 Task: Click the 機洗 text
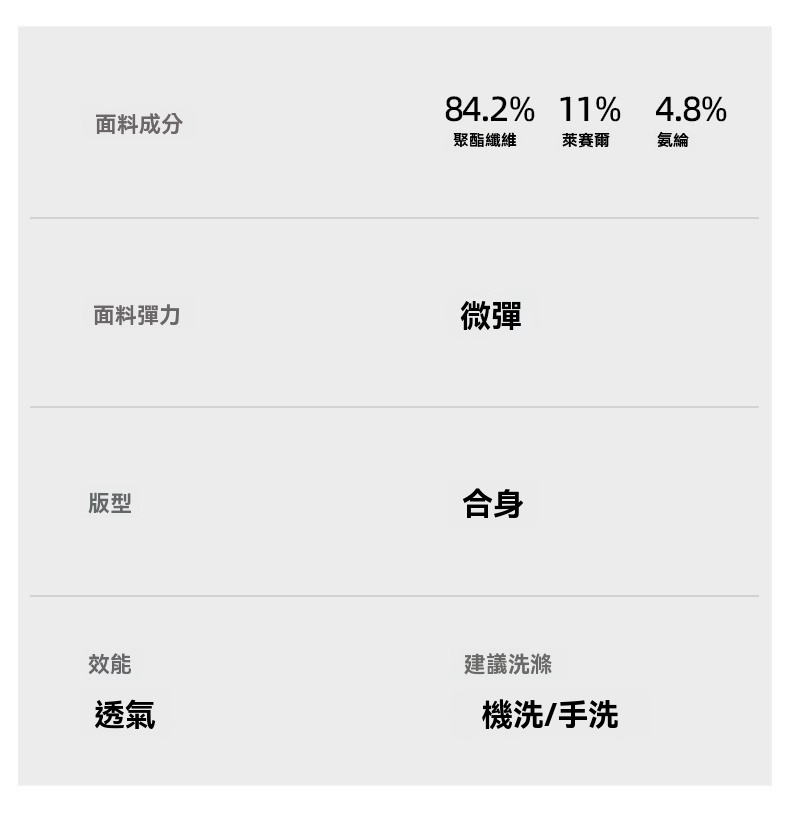pos(512,715)
